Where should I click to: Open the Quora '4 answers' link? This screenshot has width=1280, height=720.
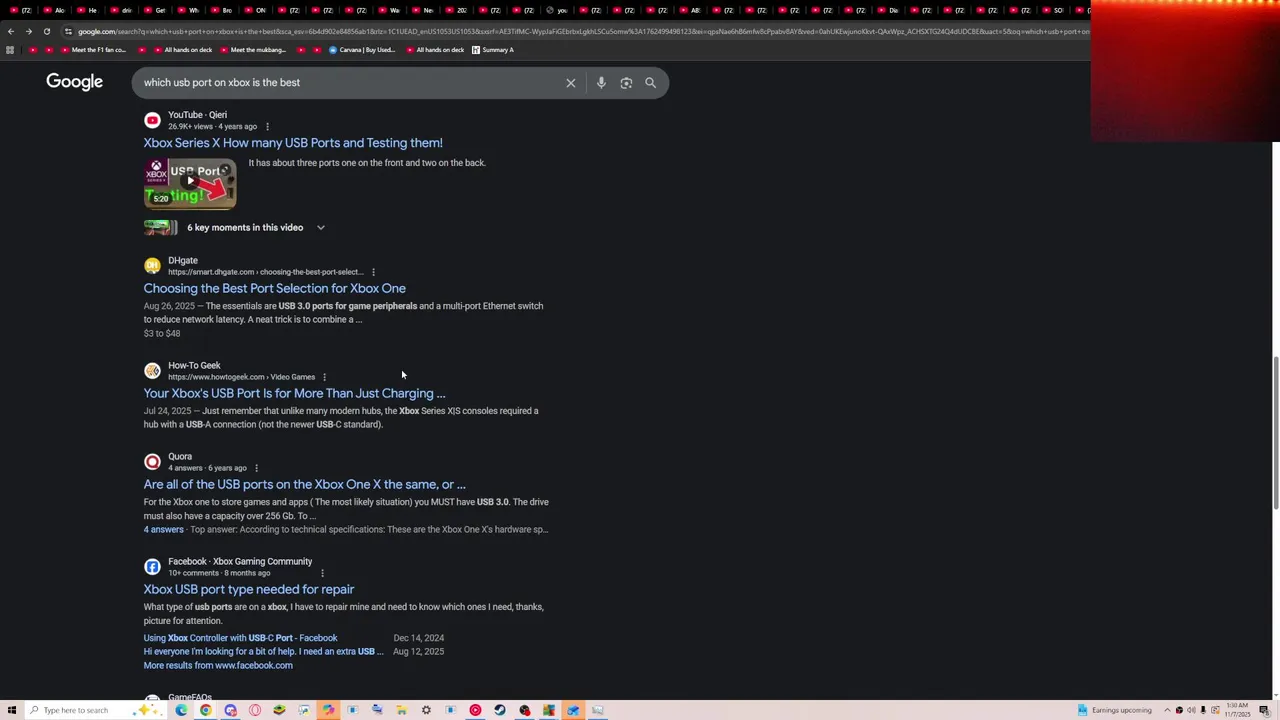[163, 530]
